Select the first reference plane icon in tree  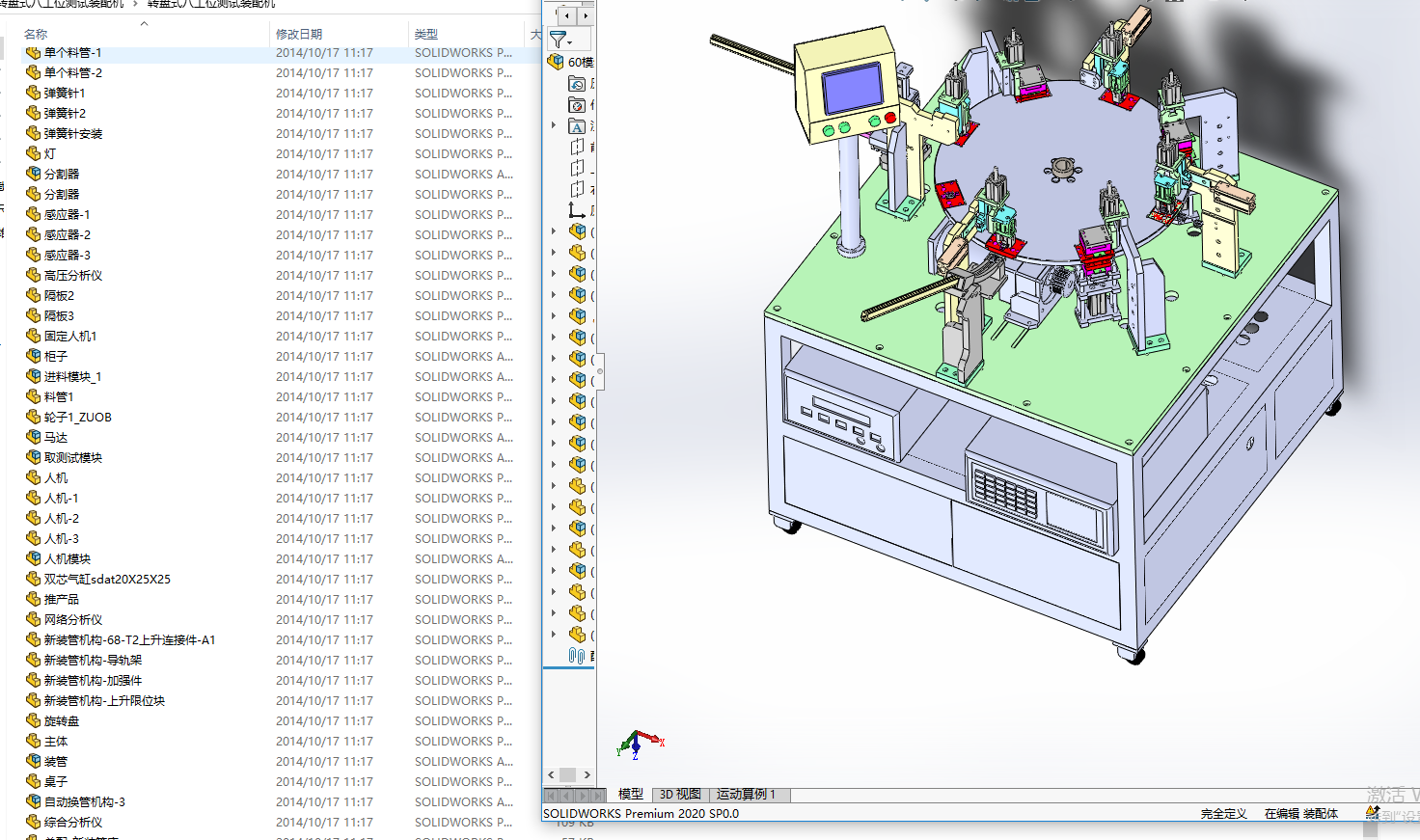click(577, 148)
